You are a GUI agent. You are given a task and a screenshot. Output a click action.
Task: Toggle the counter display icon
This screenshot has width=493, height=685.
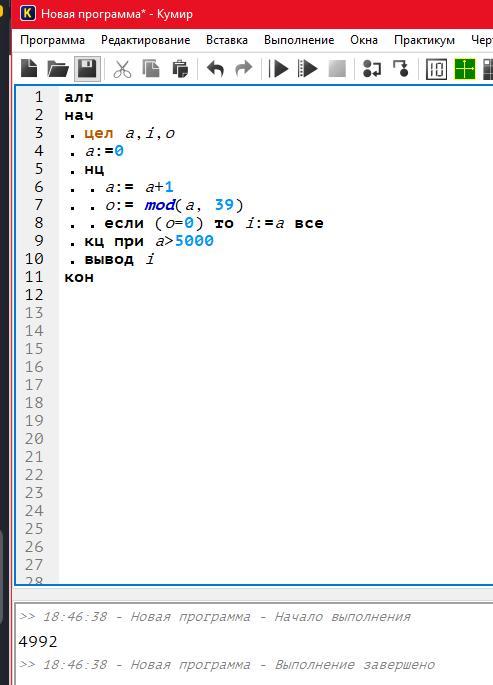[436, 69]
